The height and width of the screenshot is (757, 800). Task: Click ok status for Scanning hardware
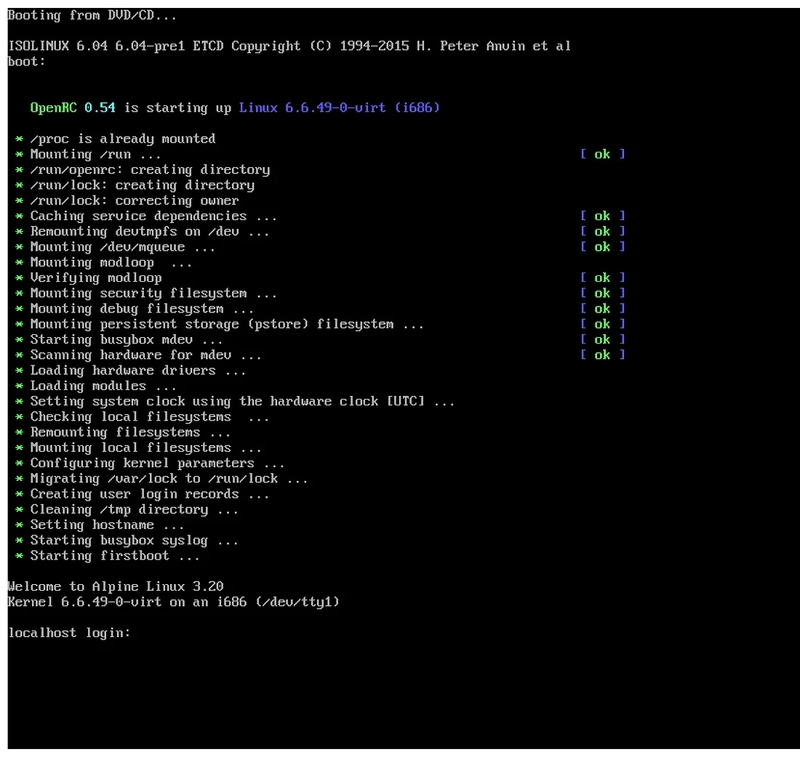(x=603, y=355)
